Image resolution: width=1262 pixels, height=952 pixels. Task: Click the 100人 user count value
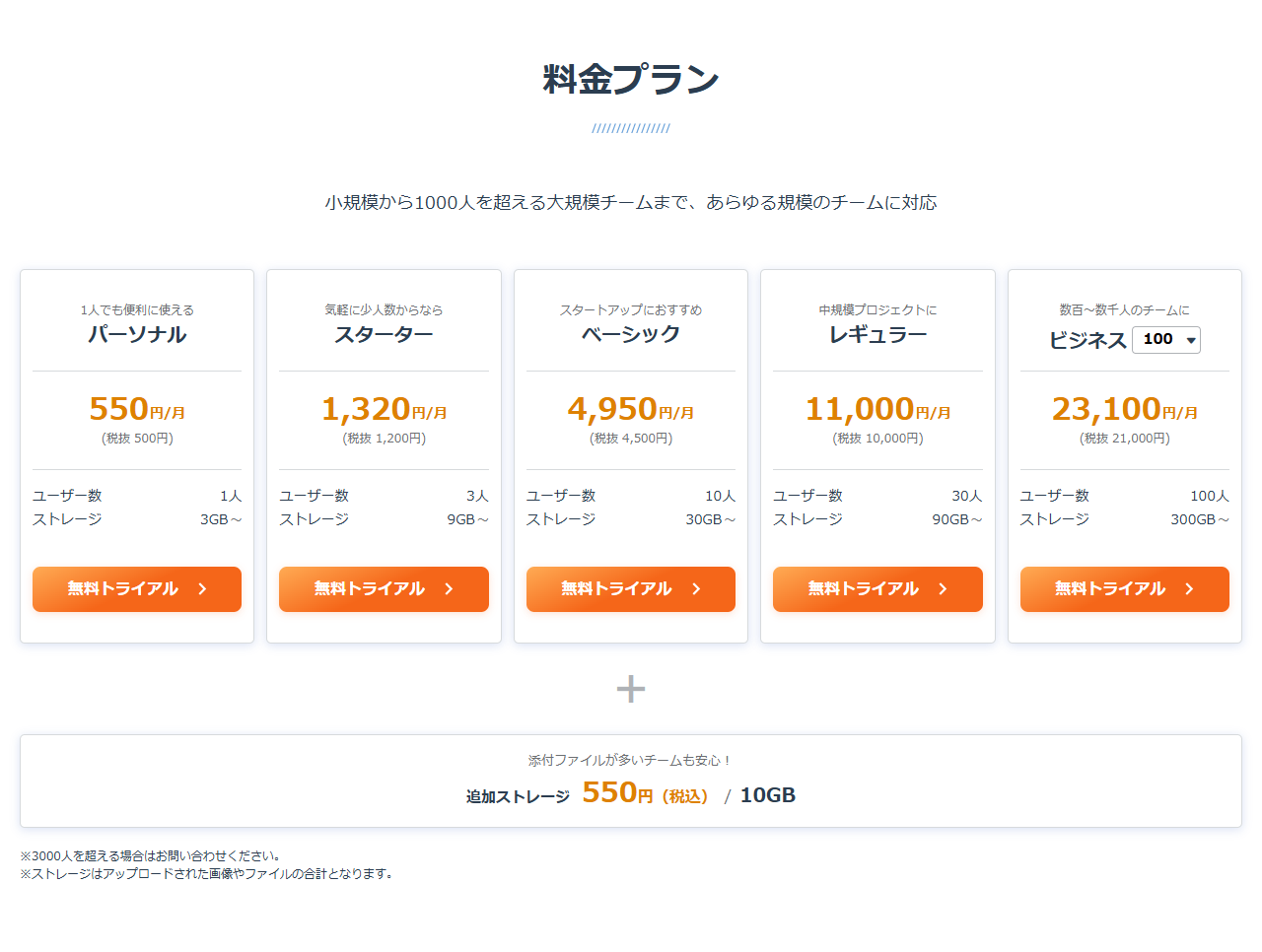[1210, 496]
